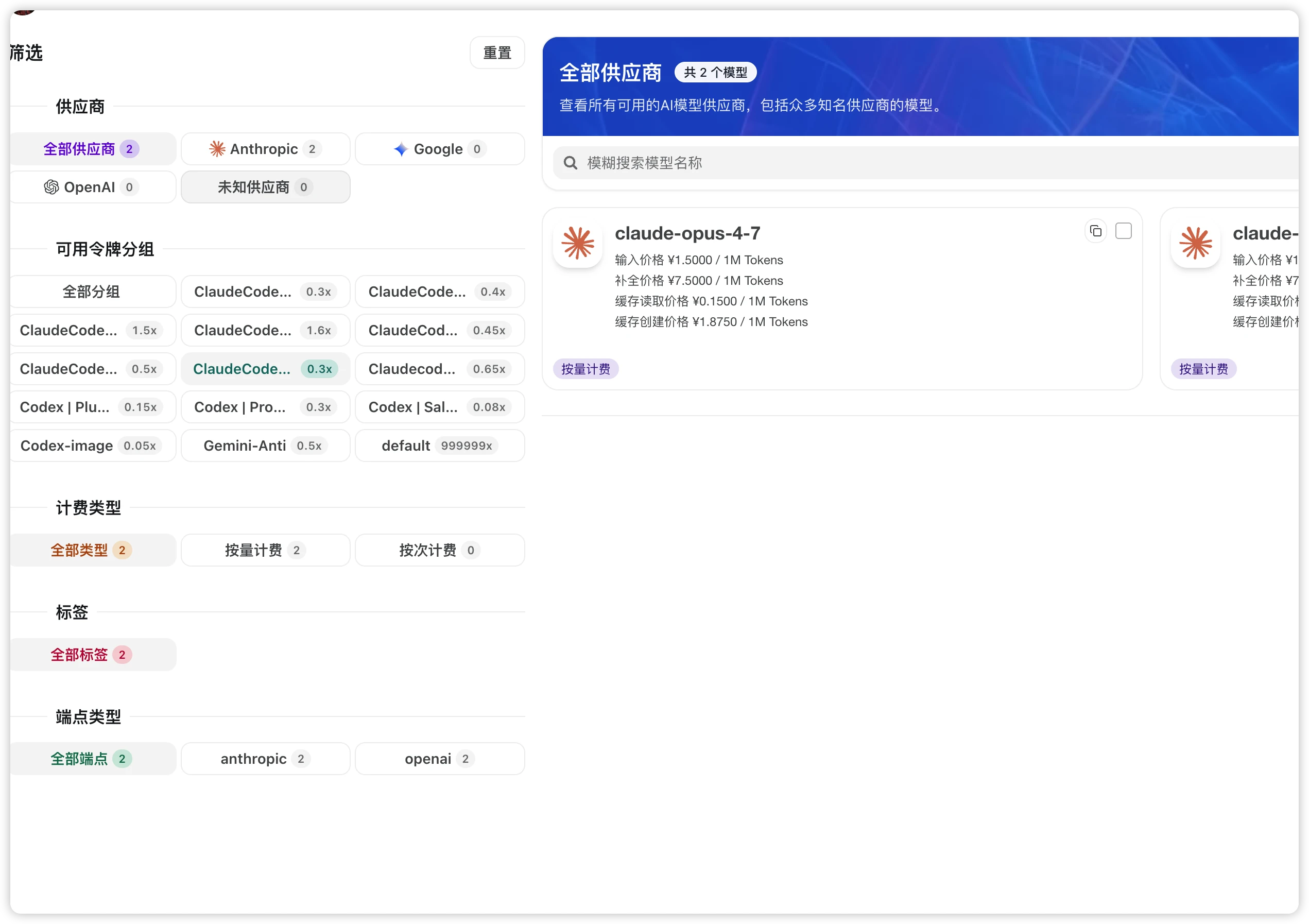Choose the 未知供应商 supplier filter

point(266,187)
